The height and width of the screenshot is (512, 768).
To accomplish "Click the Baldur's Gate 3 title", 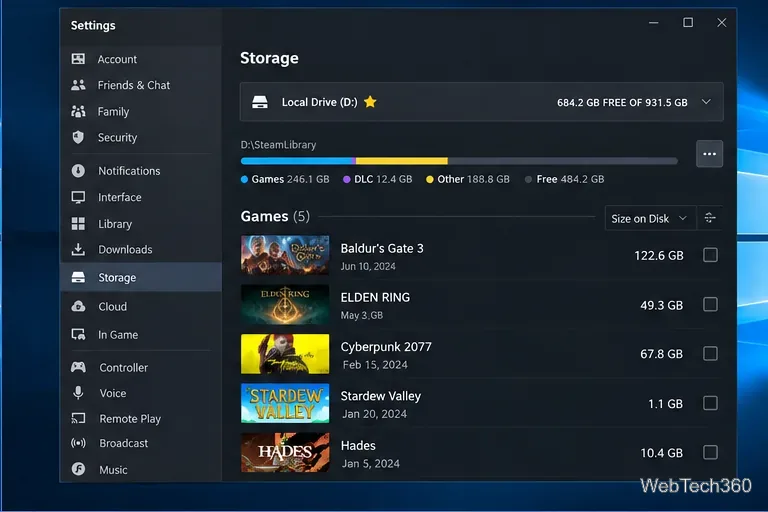I will [x=382, y=248].
